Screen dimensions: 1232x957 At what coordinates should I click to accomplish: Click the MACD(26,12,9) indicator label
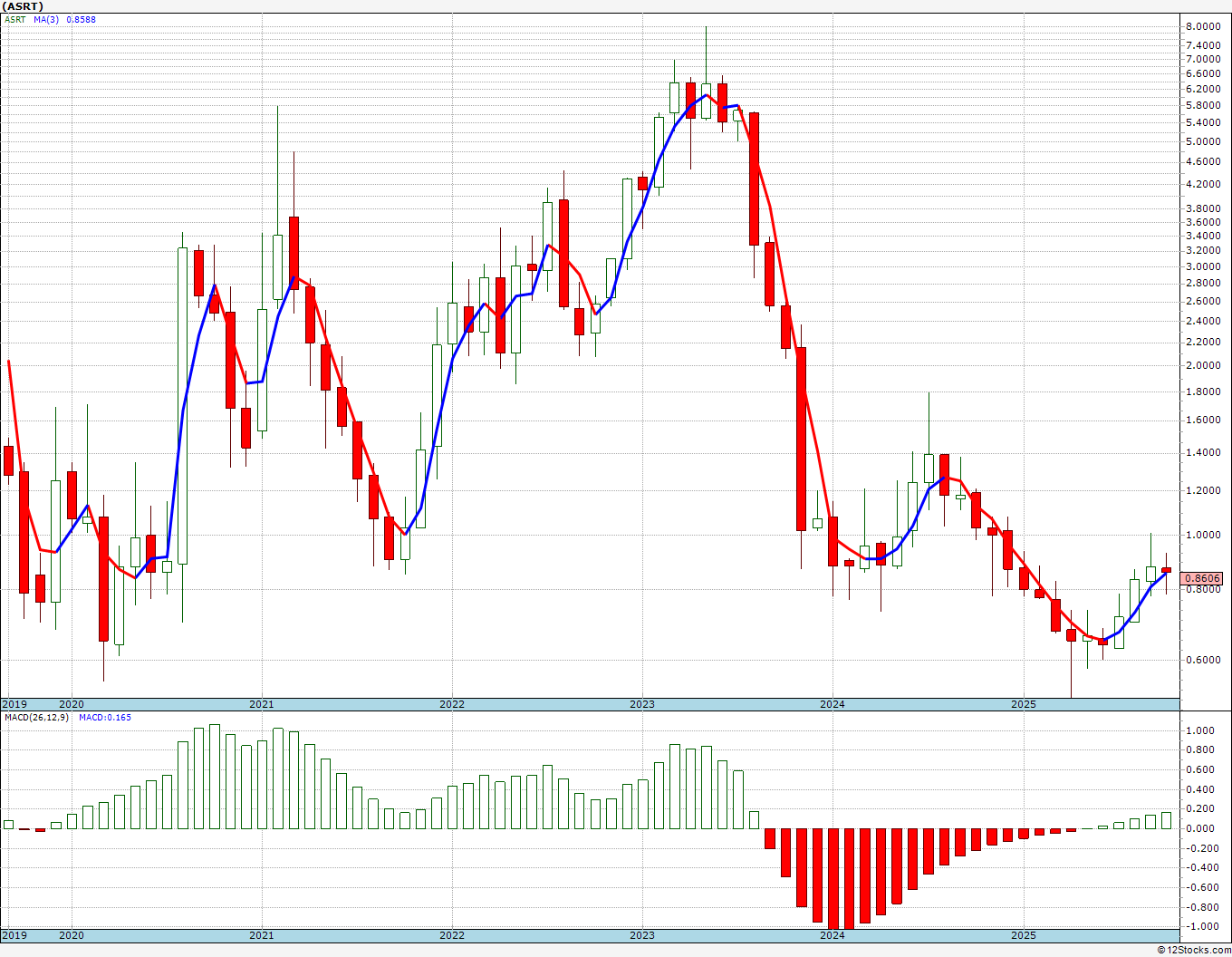click(37, 717)
